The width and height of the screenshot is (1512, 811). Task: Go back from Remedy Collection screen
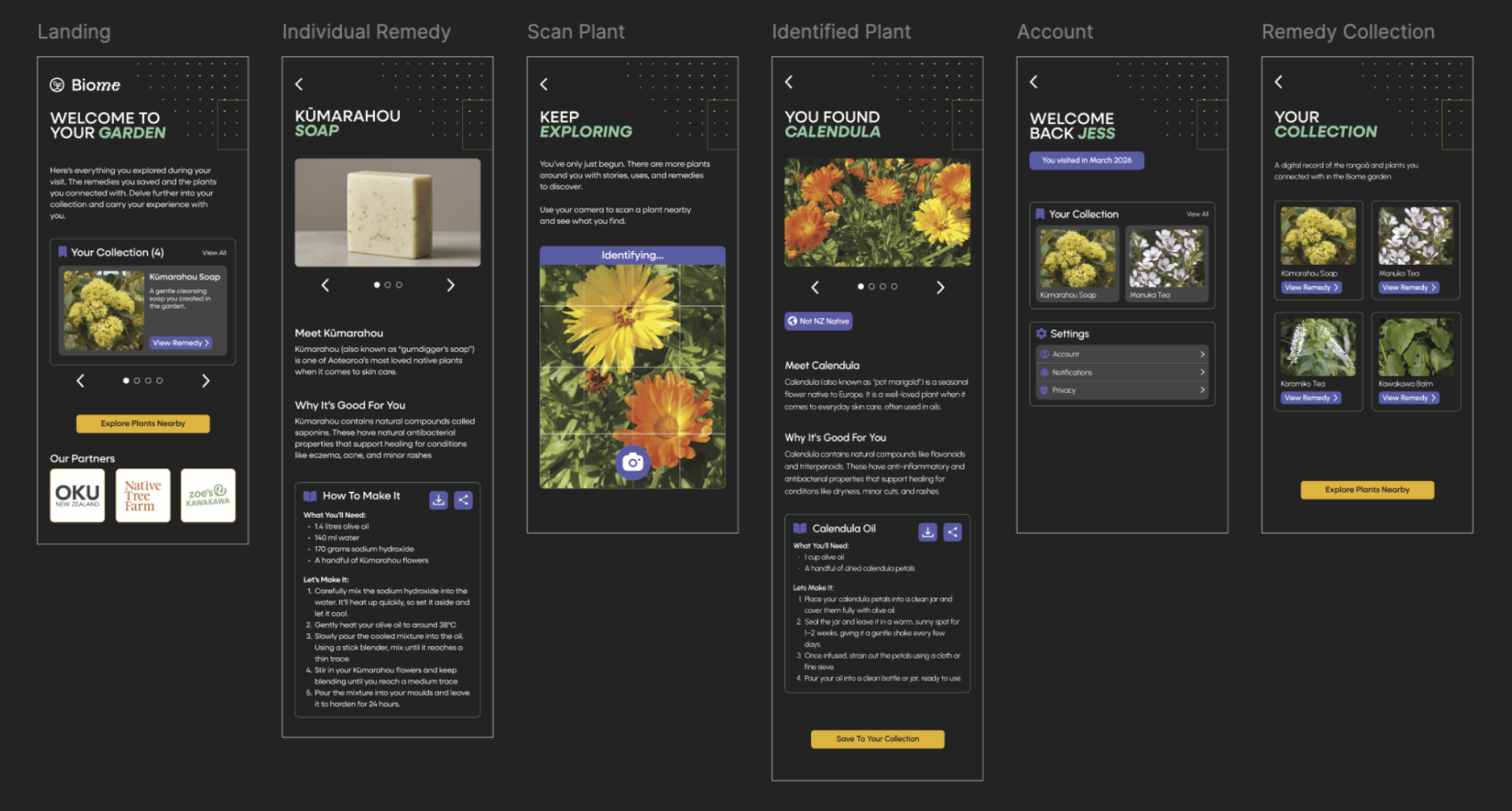point(1279,82)
